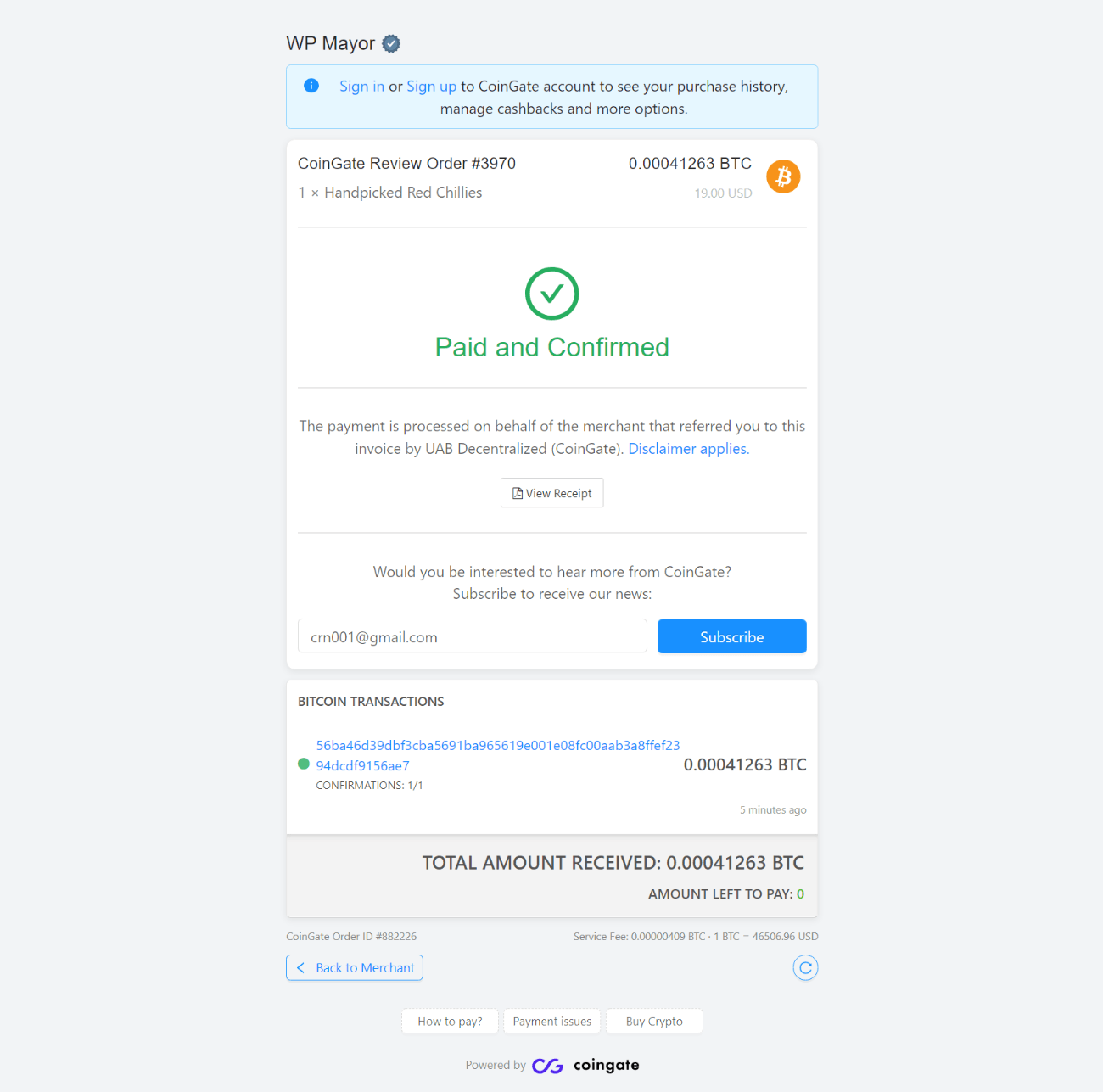This screenshot has height=1092, width=1103.
Task: Go Back to Merchant
Action: [355, 968]
